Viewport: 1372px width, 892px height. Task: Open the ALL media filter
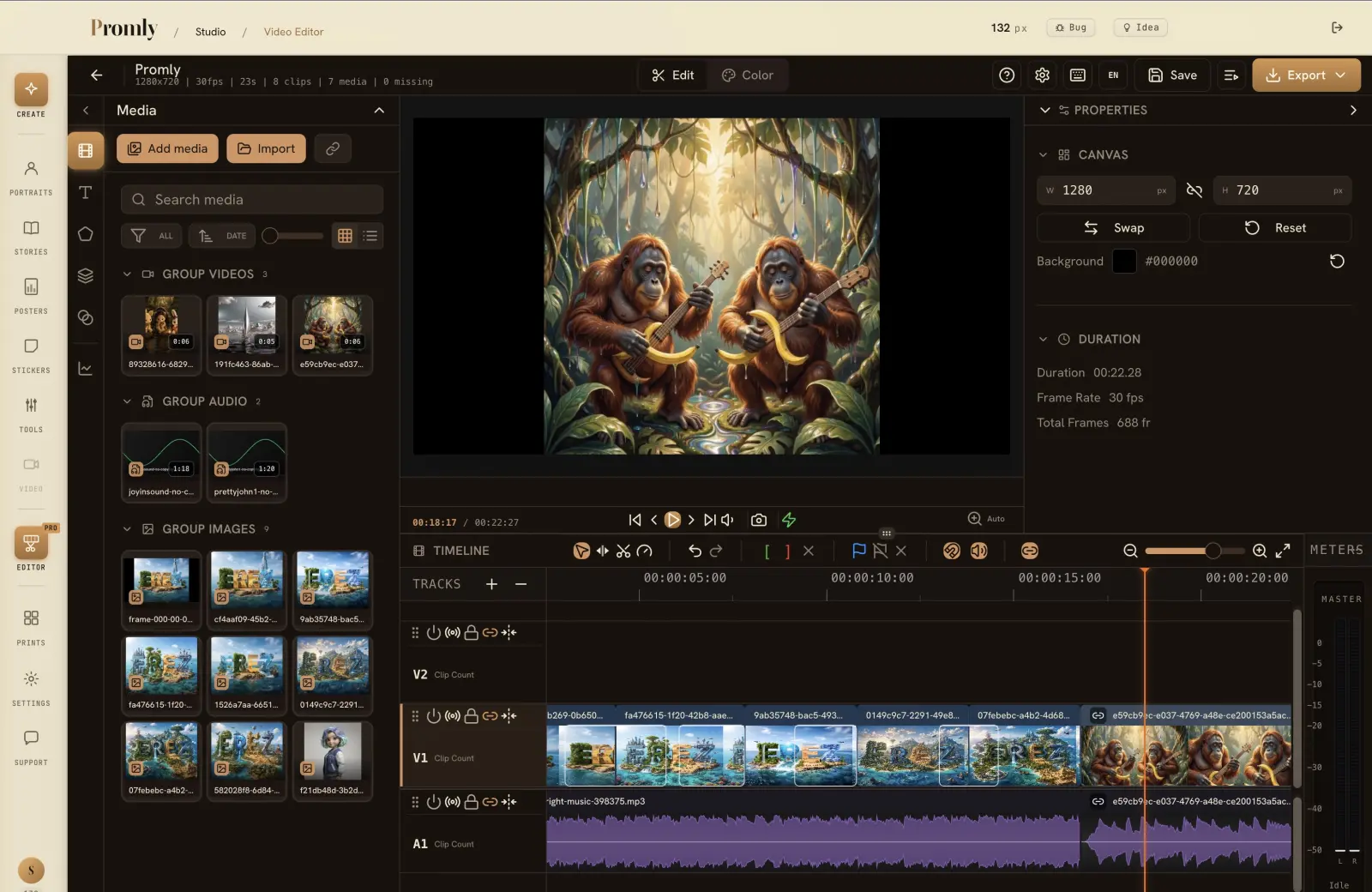click(152, 236)
